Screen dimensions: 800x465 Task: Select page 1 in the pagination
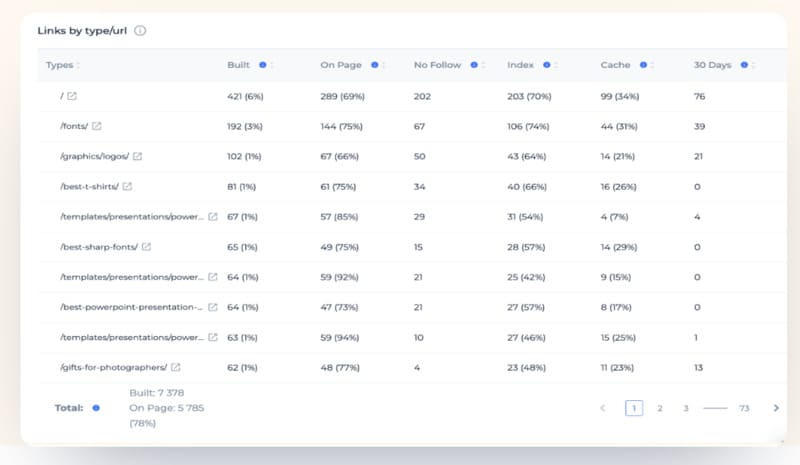coord(634,408)
